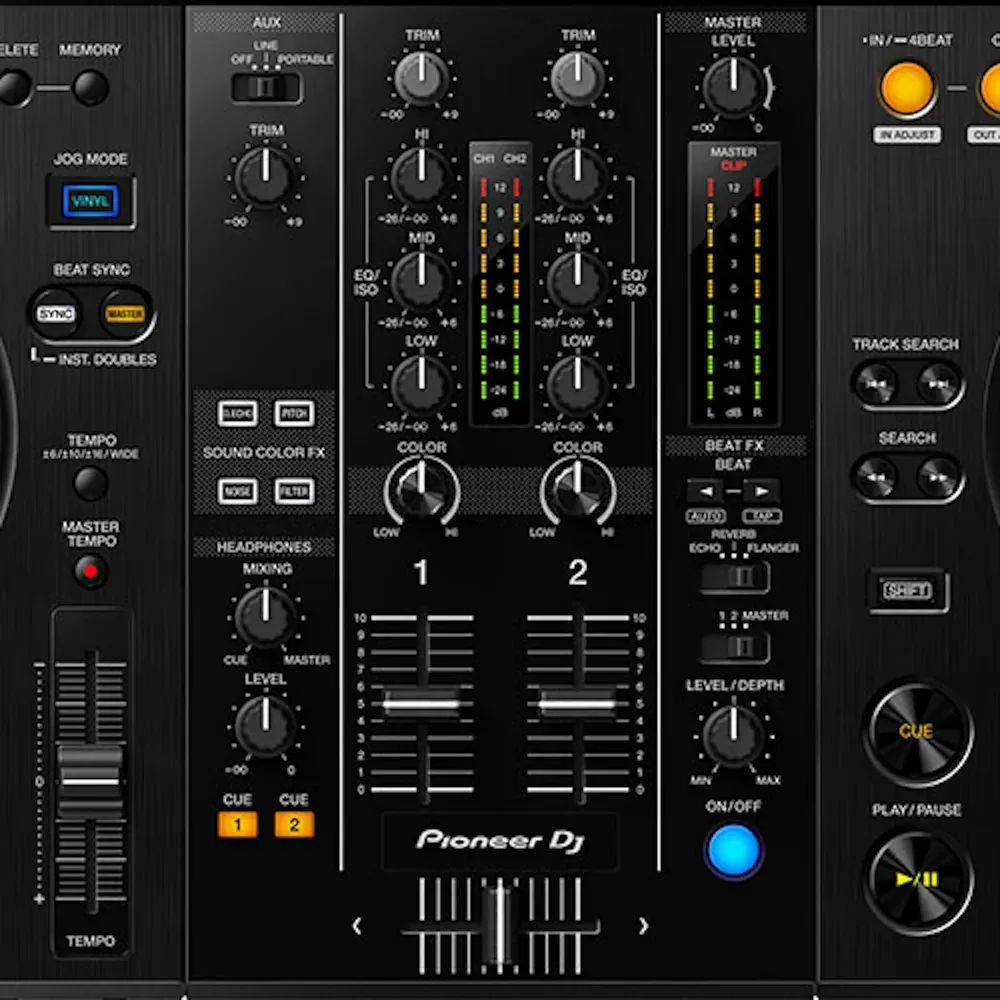Click the right chevron beside the crossfader
Image resolution: width=1000 pixels, height=1000 pixels.
pos(643,925)
